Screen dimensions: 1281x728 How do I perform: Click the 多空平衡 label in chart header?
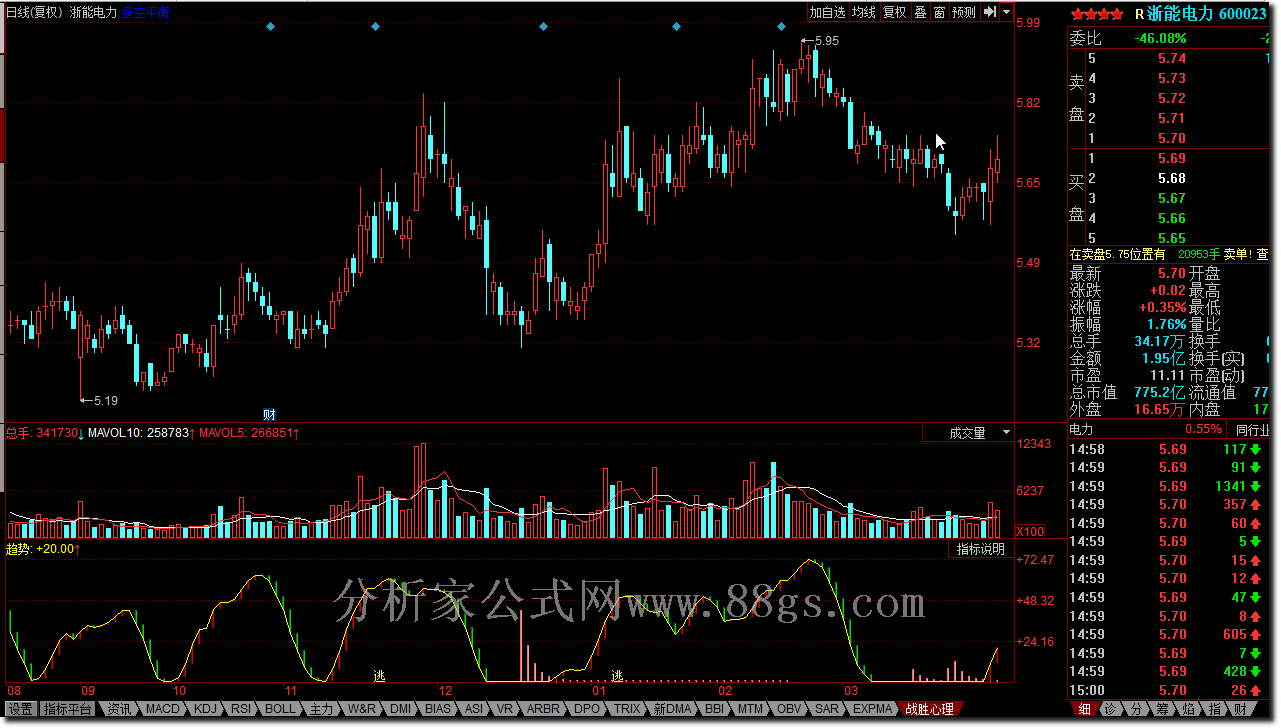(x=146, y=12)
